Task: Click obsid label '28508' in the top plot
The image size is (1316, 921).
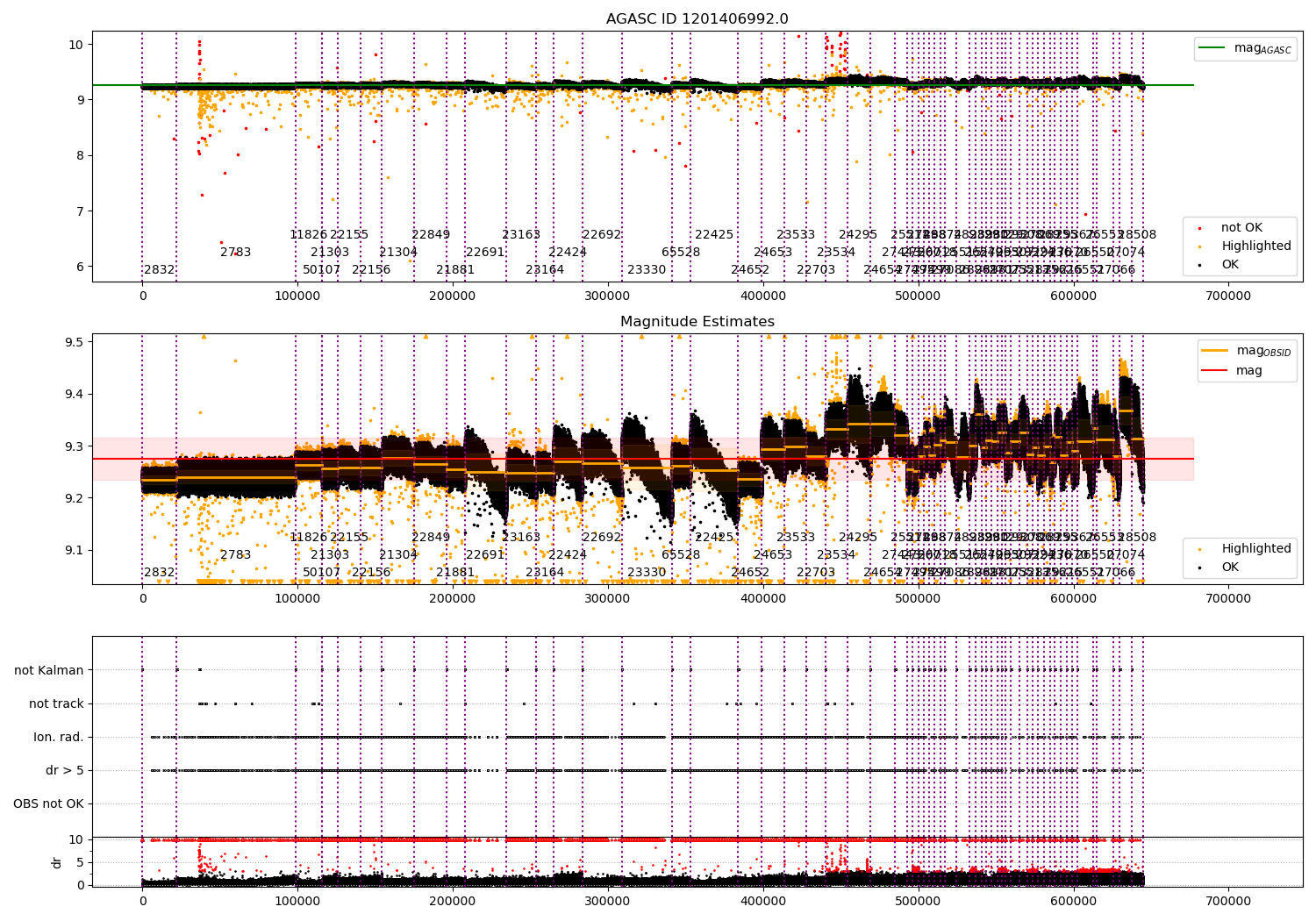Action: (1137, 234)
